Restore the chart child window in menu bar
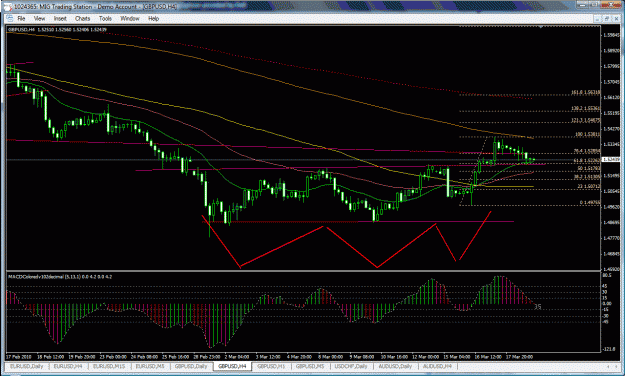Viewport: 625px width, 376px height. coord(606,18)
